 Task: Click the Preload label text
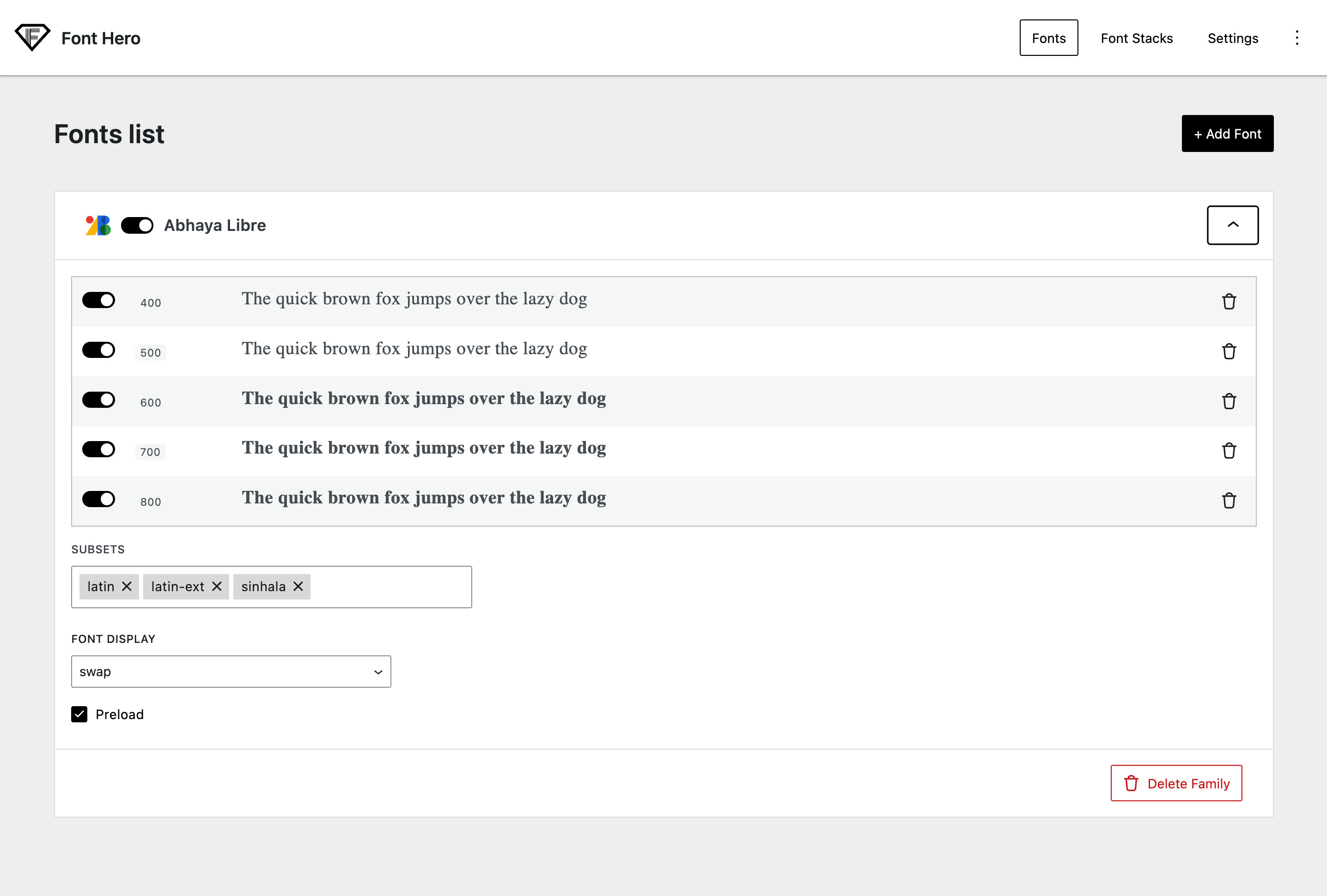[x=120, y=714]
